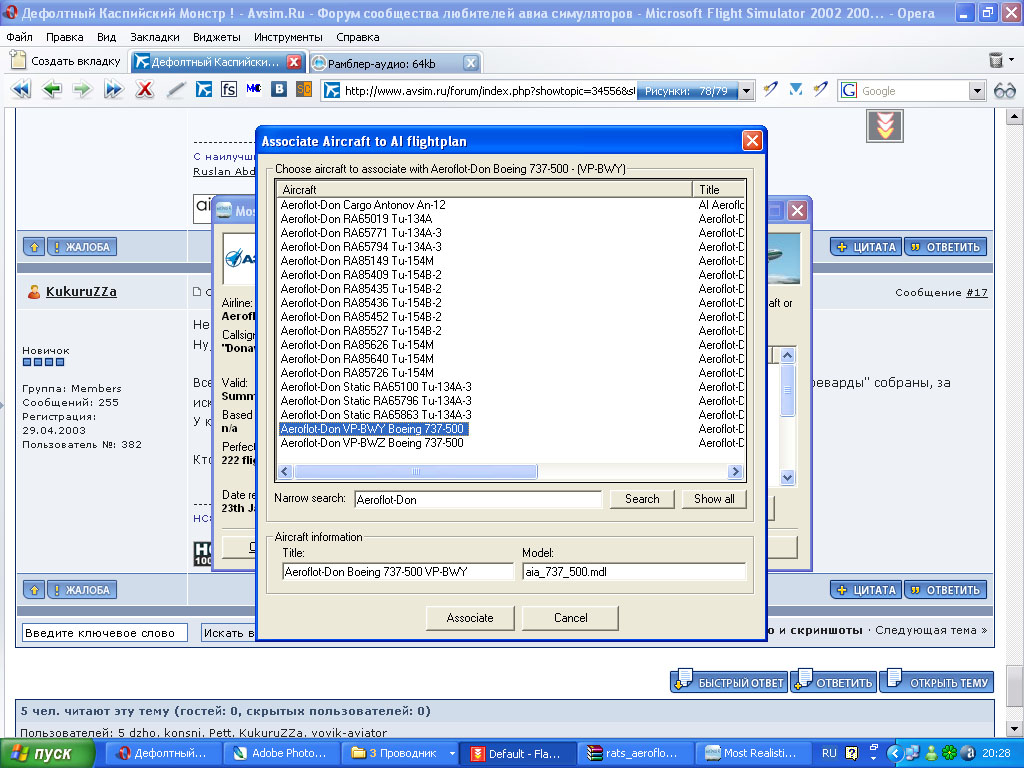This screenshot has width=1024, height=768.
Task: Click the ОТКРЫТЬ ТЕМУ button
Action: click(936, 682)
